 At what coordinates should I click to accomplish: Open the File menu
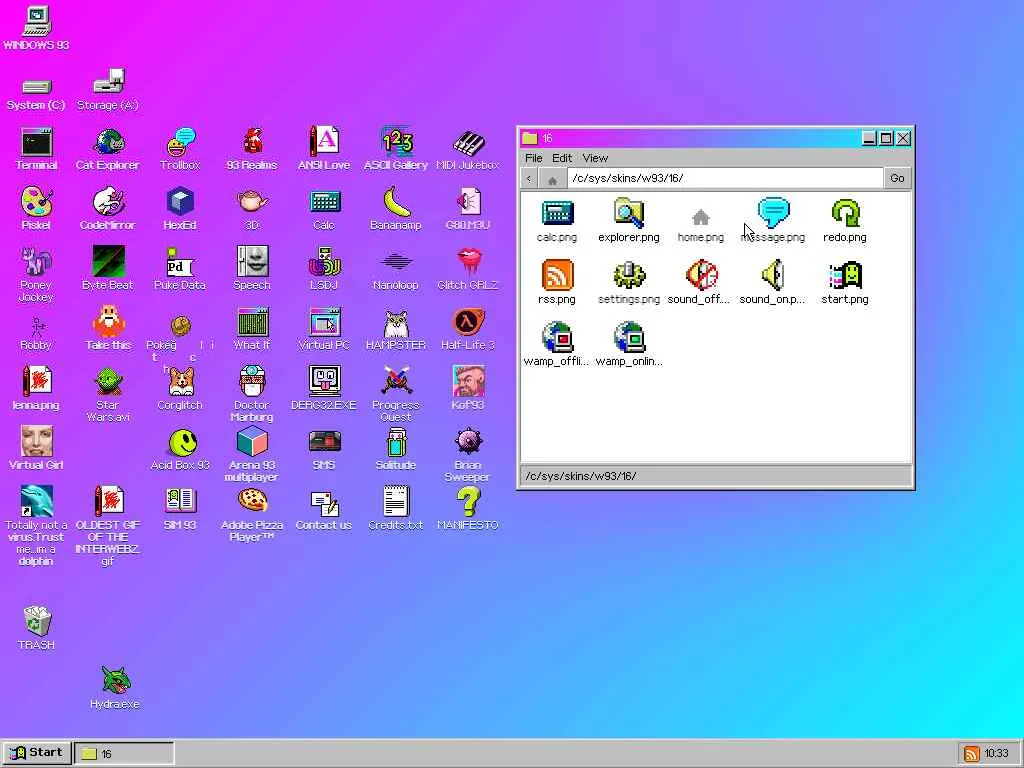pos(534,158)
